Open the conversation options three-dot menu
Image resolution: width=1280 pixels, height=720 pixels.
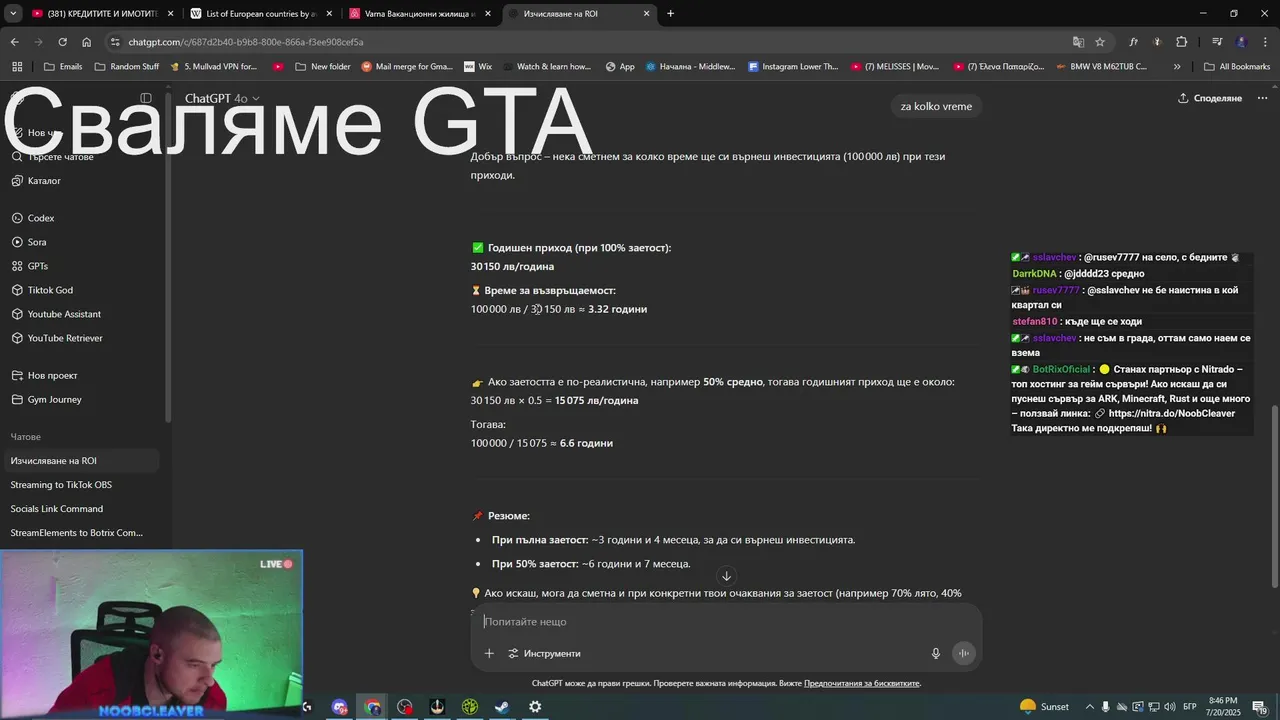1263,98
